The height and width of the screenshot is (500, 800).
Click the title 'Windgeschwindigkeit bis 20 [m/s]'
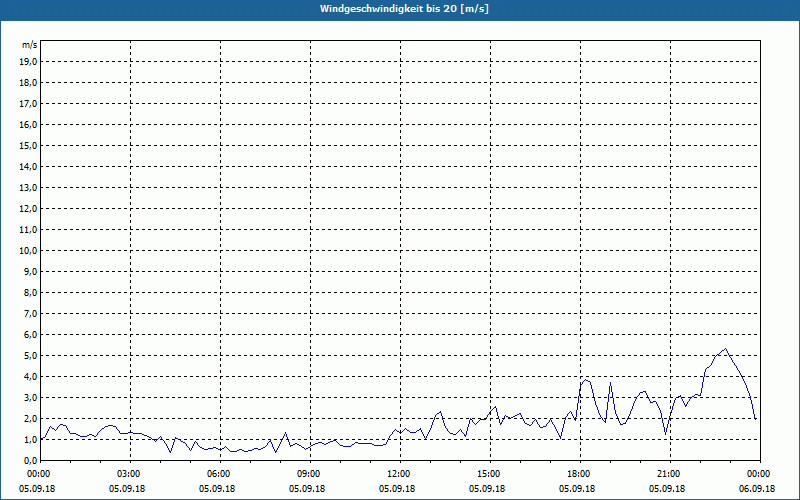tap(404, 9)
